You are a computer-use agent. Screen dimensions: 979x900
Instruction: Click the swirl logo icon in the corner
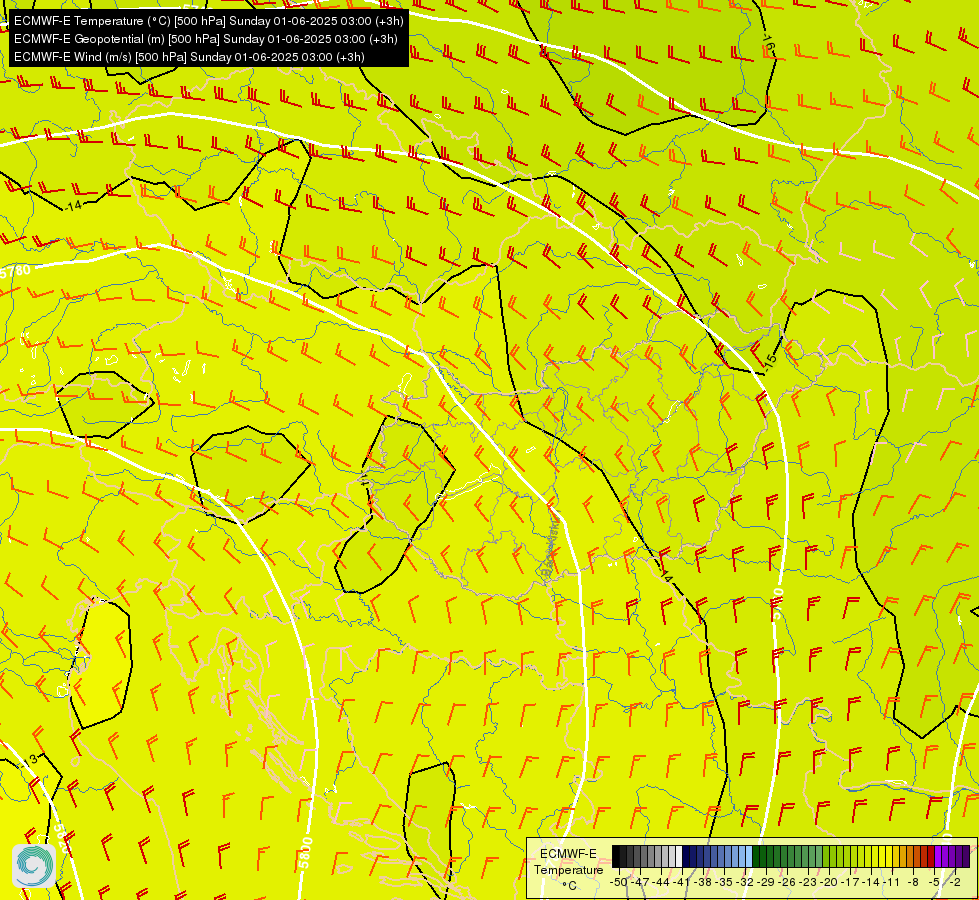(x=34, y=866)
